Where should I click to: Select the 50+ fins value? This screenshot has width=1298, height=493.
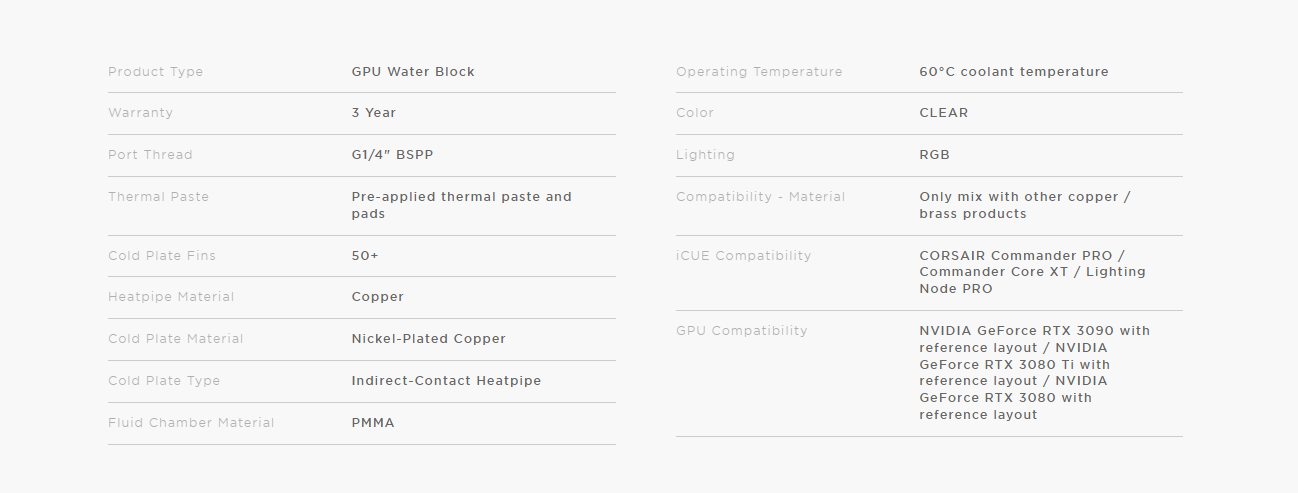tap(365, 256)
